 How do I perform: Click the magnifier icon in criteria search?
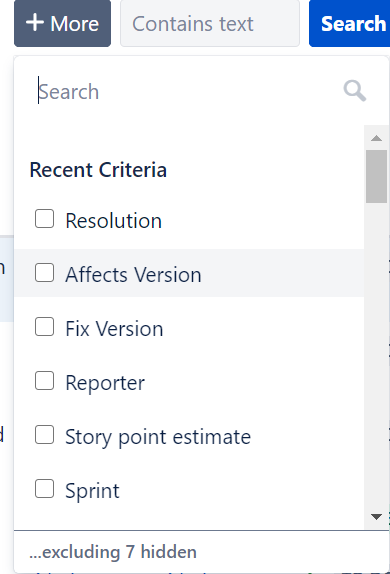tap(354, 91)
